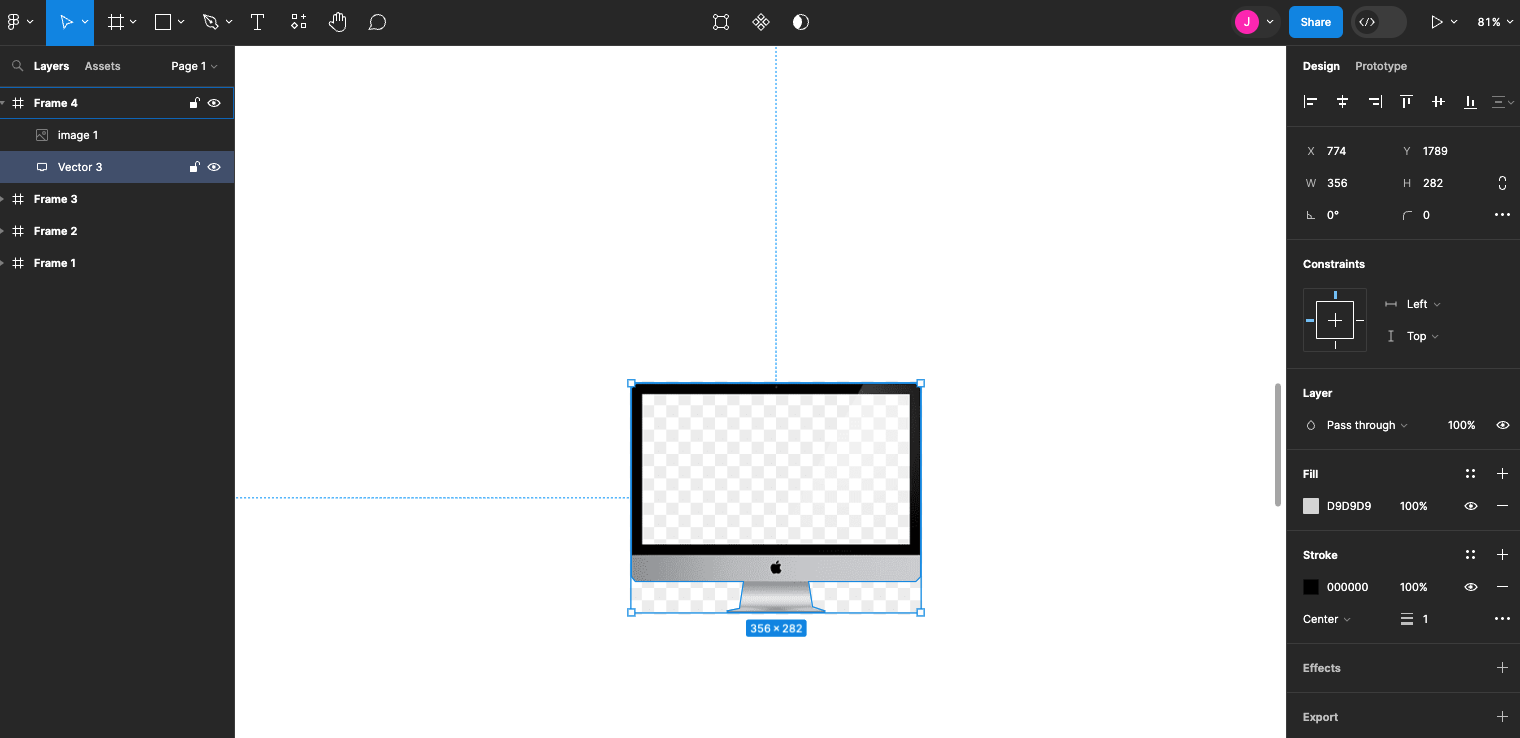The image size is (1520, 738).
Task: Click Align left icon
Action: [1311, 101]
